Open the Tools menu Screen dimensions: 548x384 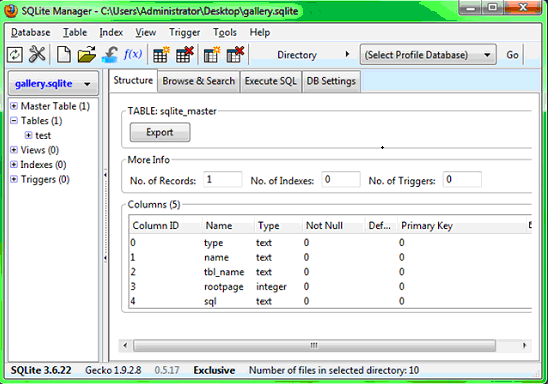(225, 32)
